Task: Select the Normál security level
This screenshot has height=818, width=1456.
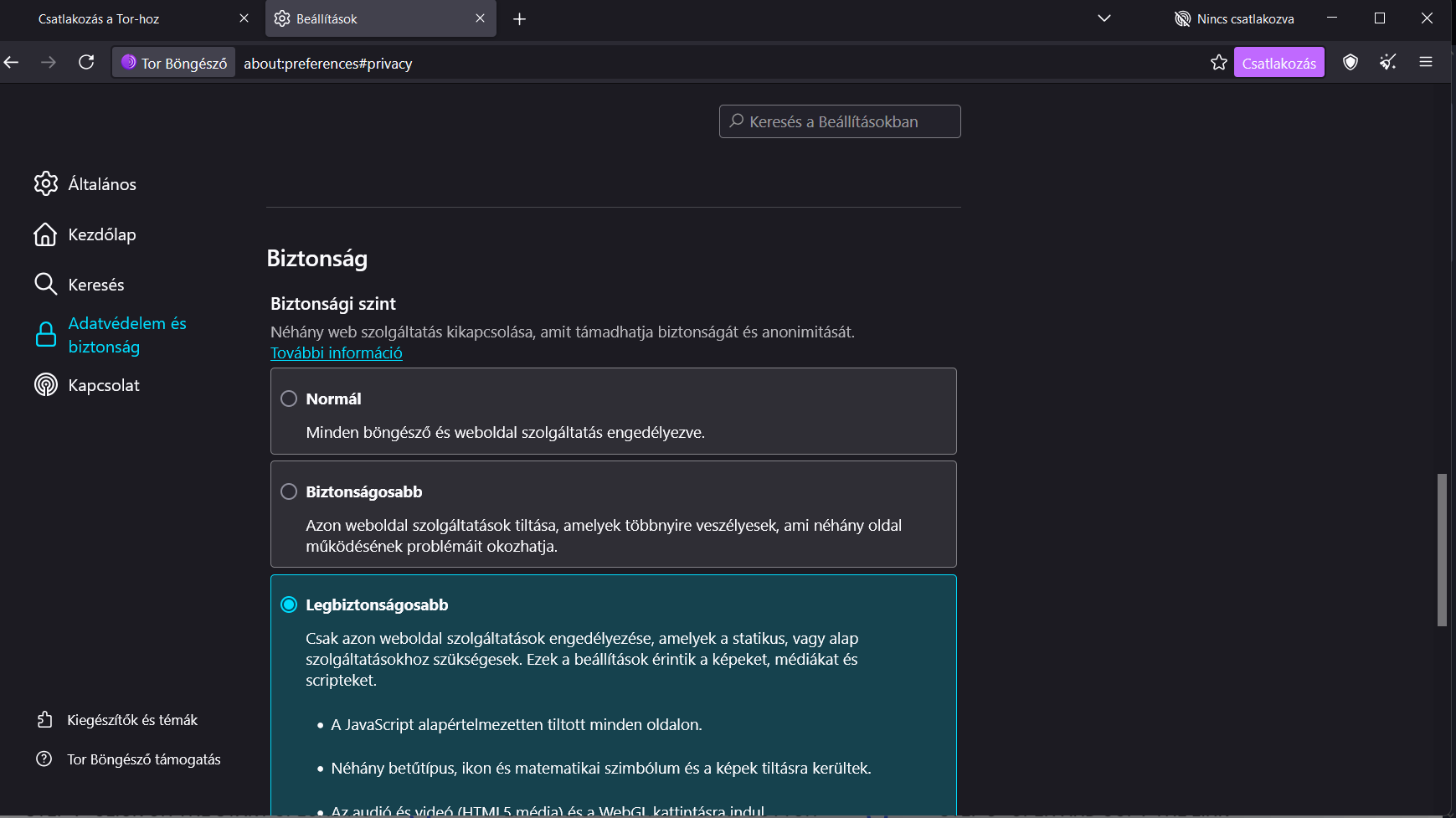Action: click(289, 399)
